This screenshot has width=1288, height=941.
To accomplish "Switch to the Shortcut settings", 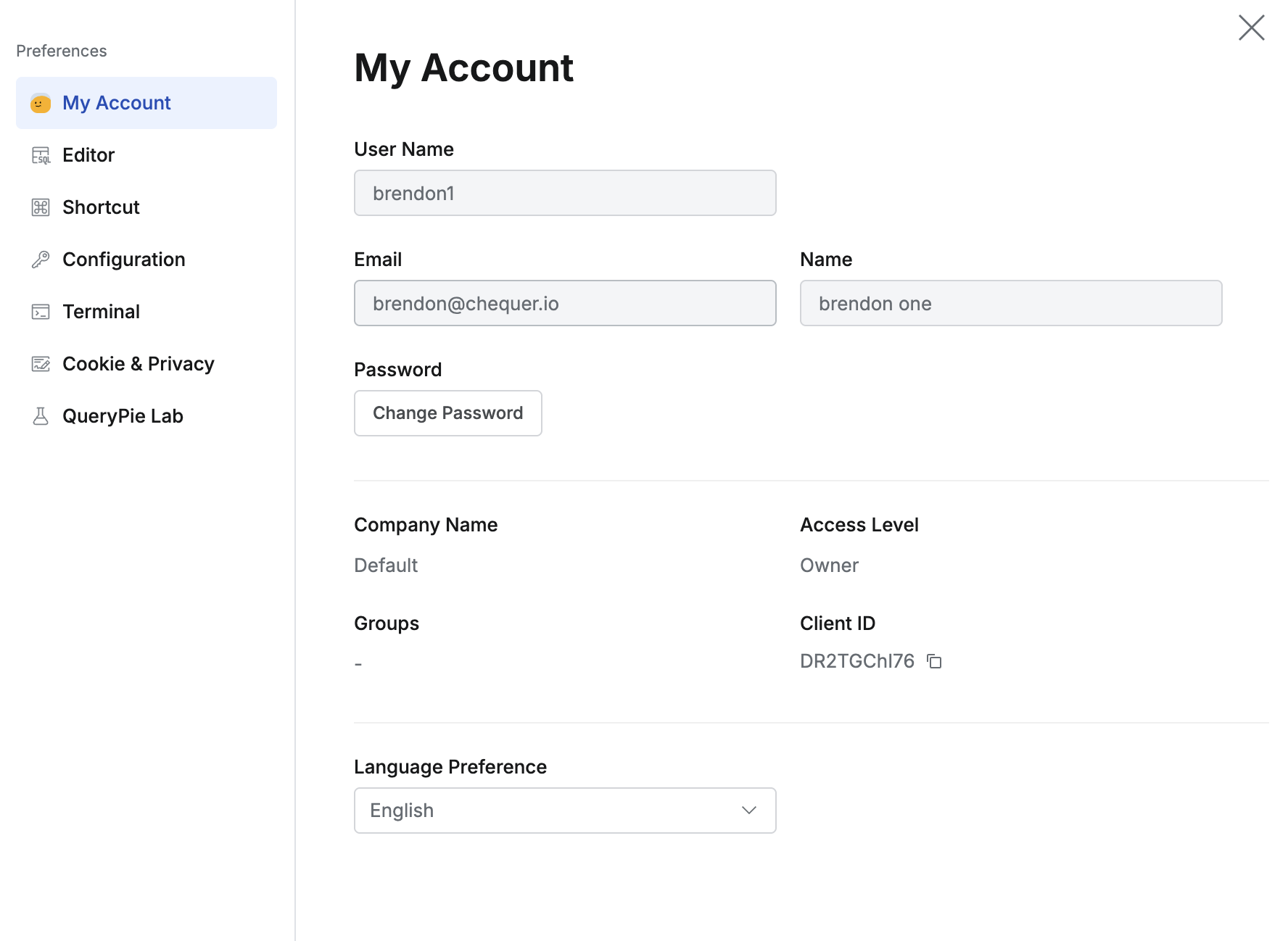I will [101, 207].
